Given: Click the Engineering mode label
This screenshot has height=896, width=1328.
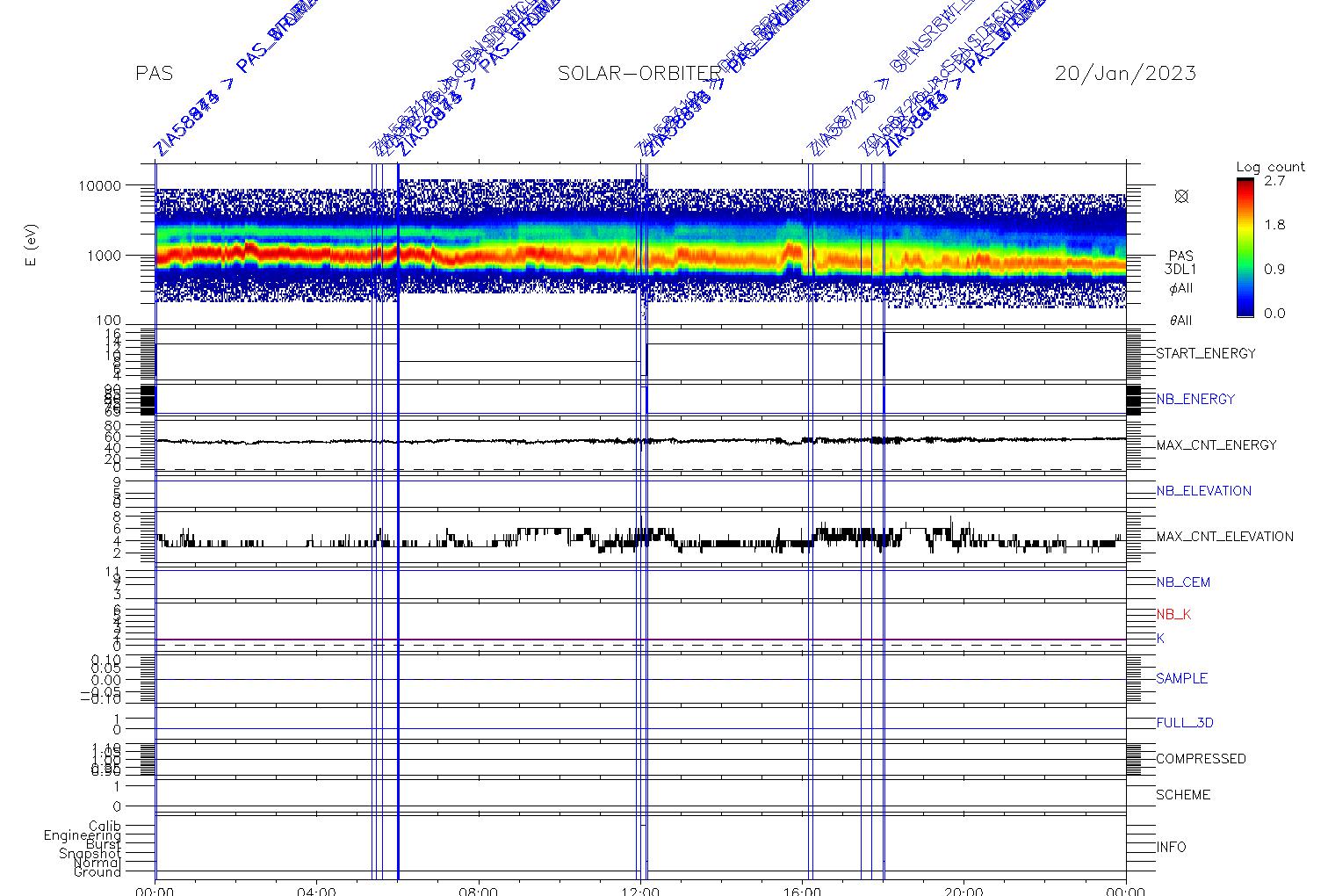Looking at the screenshot, I should [x=83, y=836].
